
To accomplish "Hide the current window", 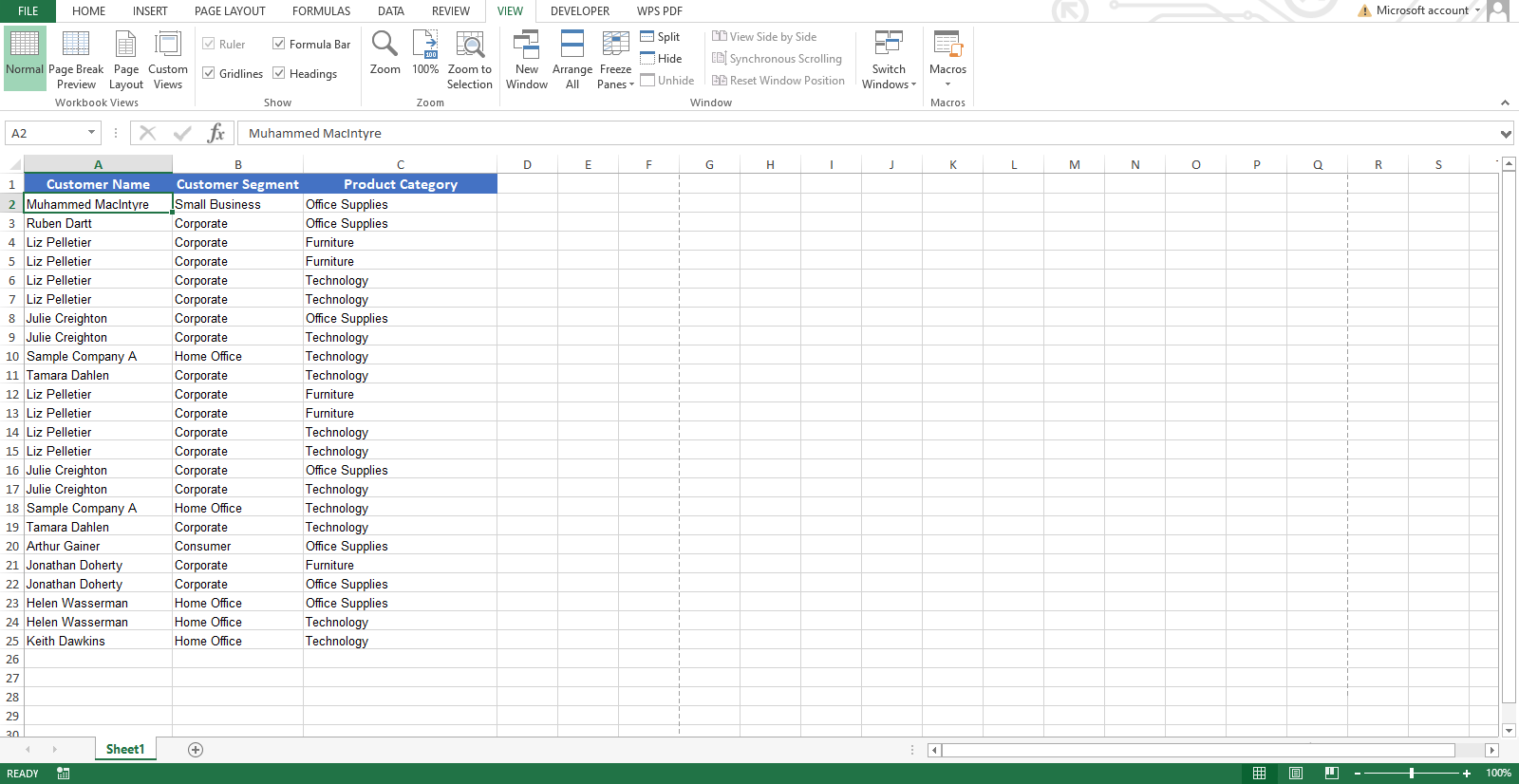I will (661, 59).
